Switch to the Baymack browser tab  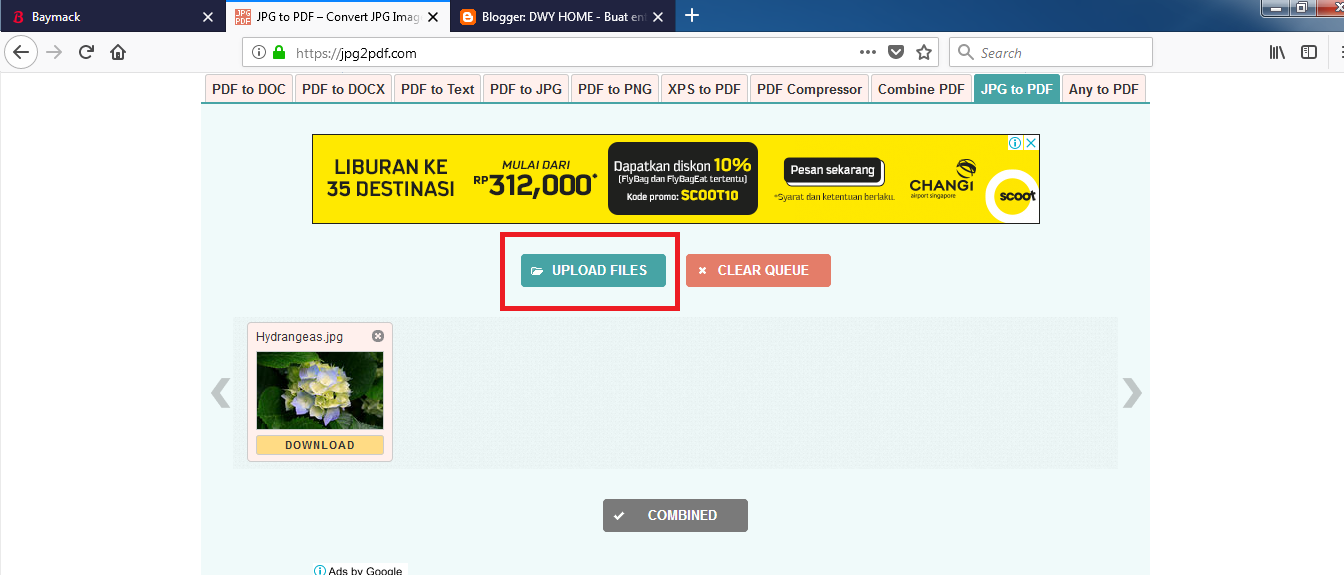[x=110, y=16]
